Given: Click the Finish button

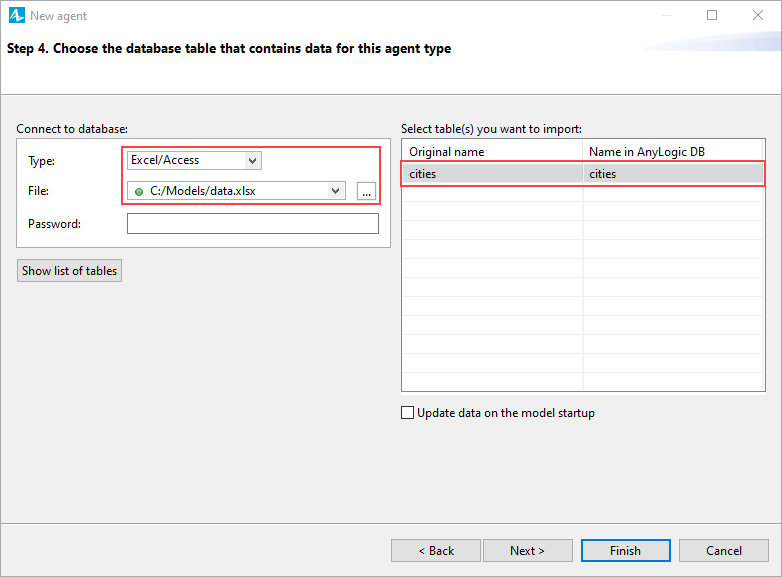Looking at the screenshot, I should tap(625, 551).
